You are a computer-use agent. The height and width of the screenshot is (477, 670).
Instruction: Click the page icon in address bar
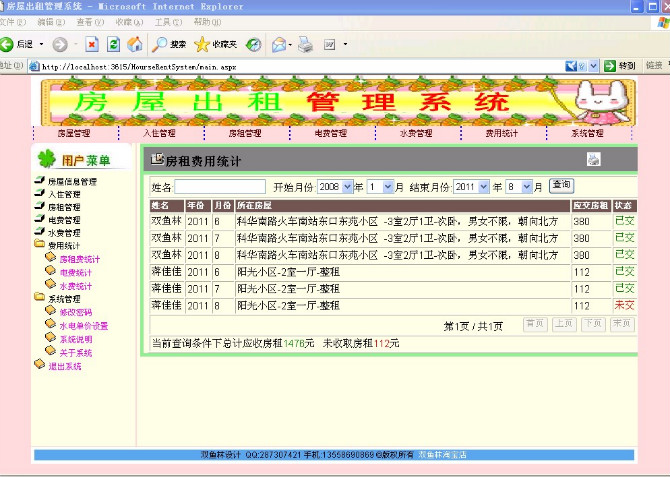[34, 66]
